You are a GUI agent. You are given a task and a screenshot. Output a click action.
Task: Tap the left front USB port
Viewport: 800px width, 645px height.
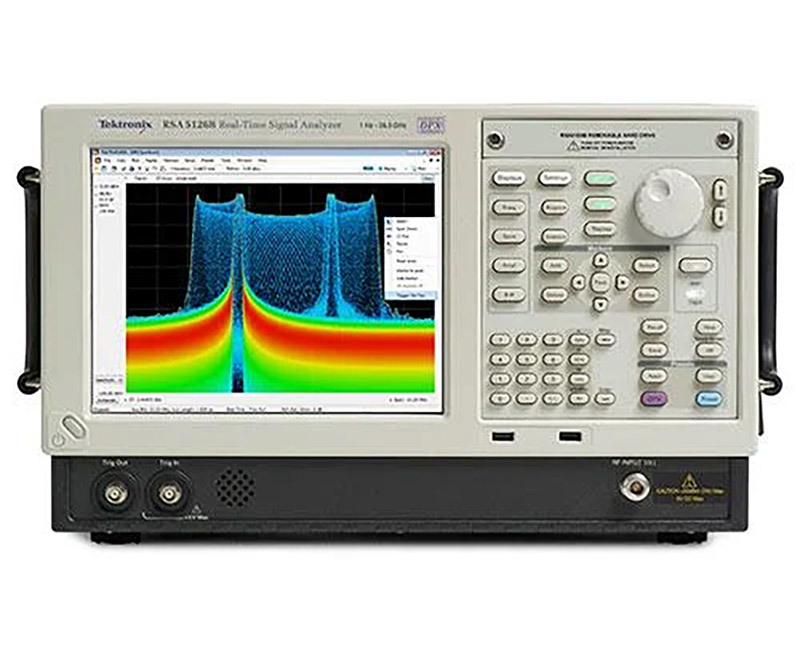tap(503, 437)
